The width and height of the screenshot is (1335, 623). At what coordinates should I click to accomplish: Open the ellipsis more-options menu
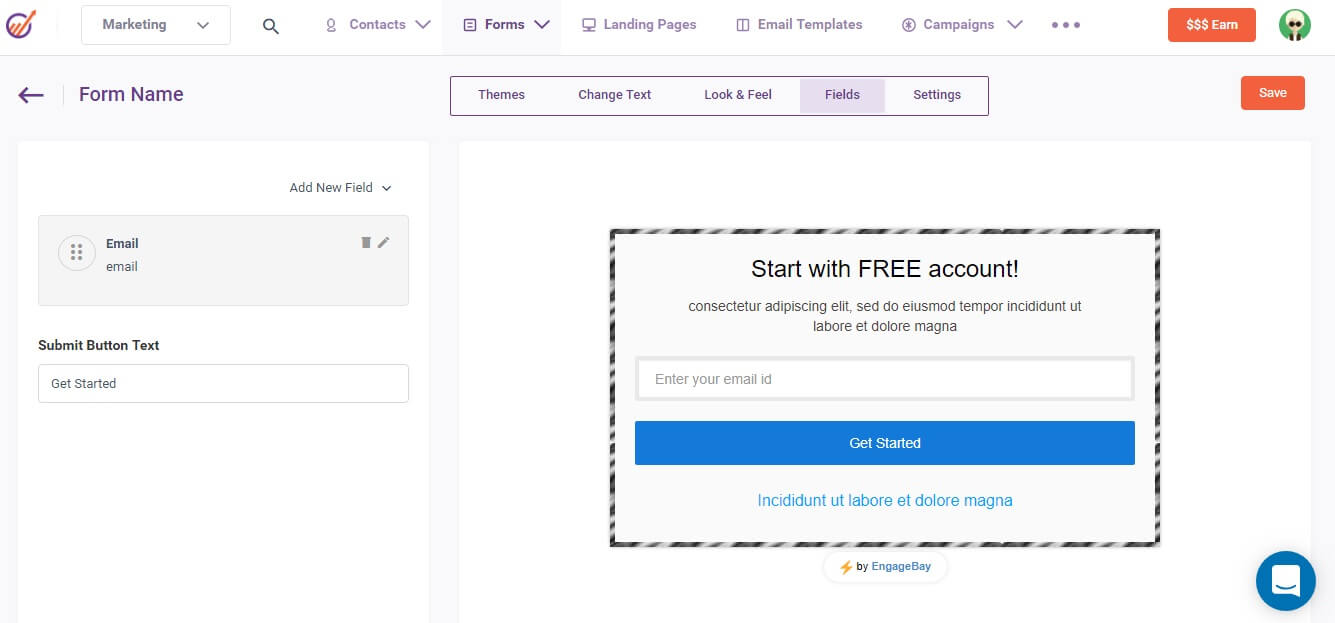pyautogui.click(x=1064, y=24)
